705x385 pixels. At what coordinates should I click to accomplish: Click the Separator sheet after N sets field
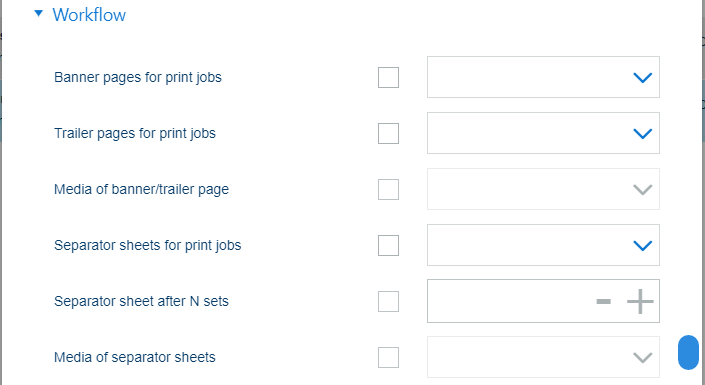click(x=543, y=301)
